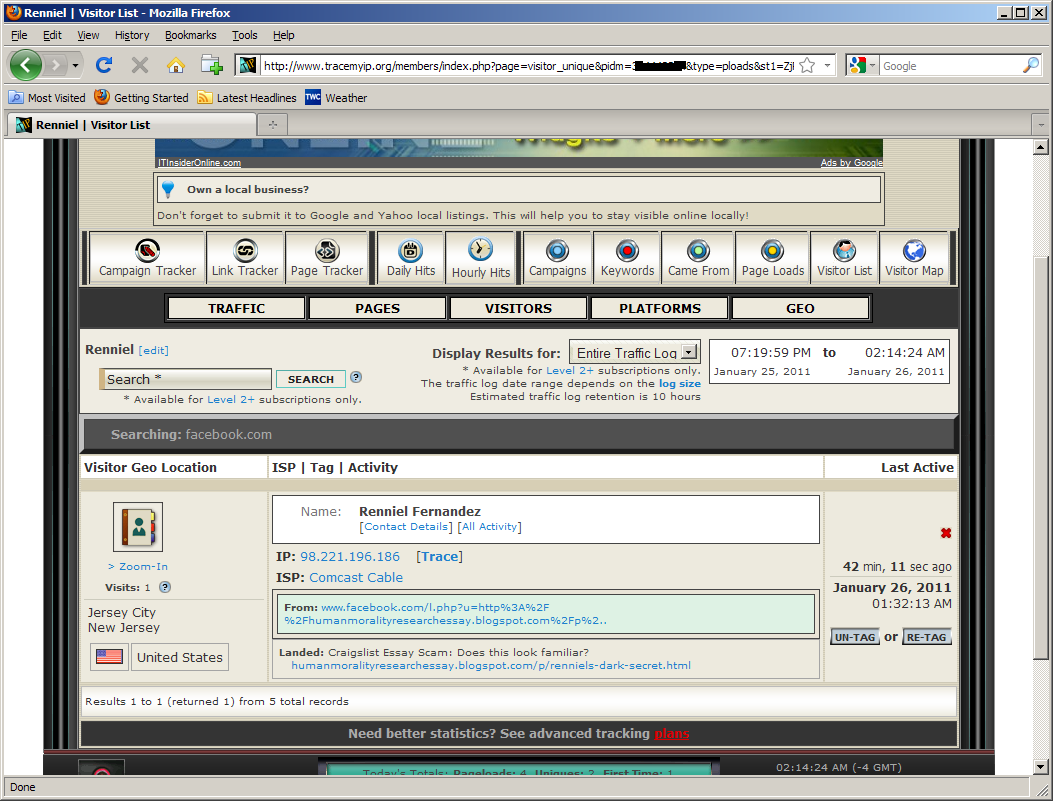Click the stop loading X button
Screen dimensions: 1053x801
click(140, 65)
